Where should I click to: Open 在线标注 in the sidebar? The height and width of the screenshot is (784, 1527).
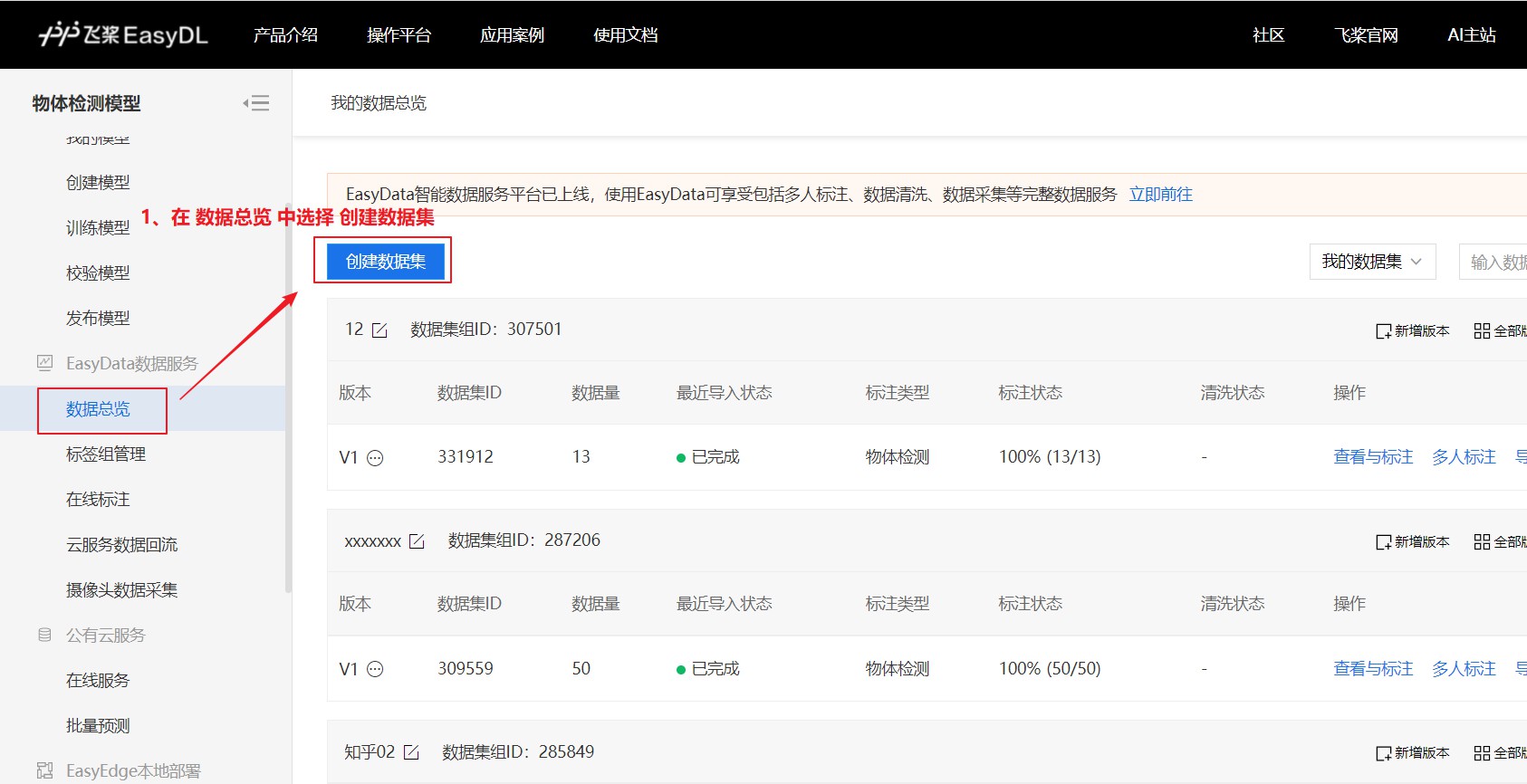(98, 499)
